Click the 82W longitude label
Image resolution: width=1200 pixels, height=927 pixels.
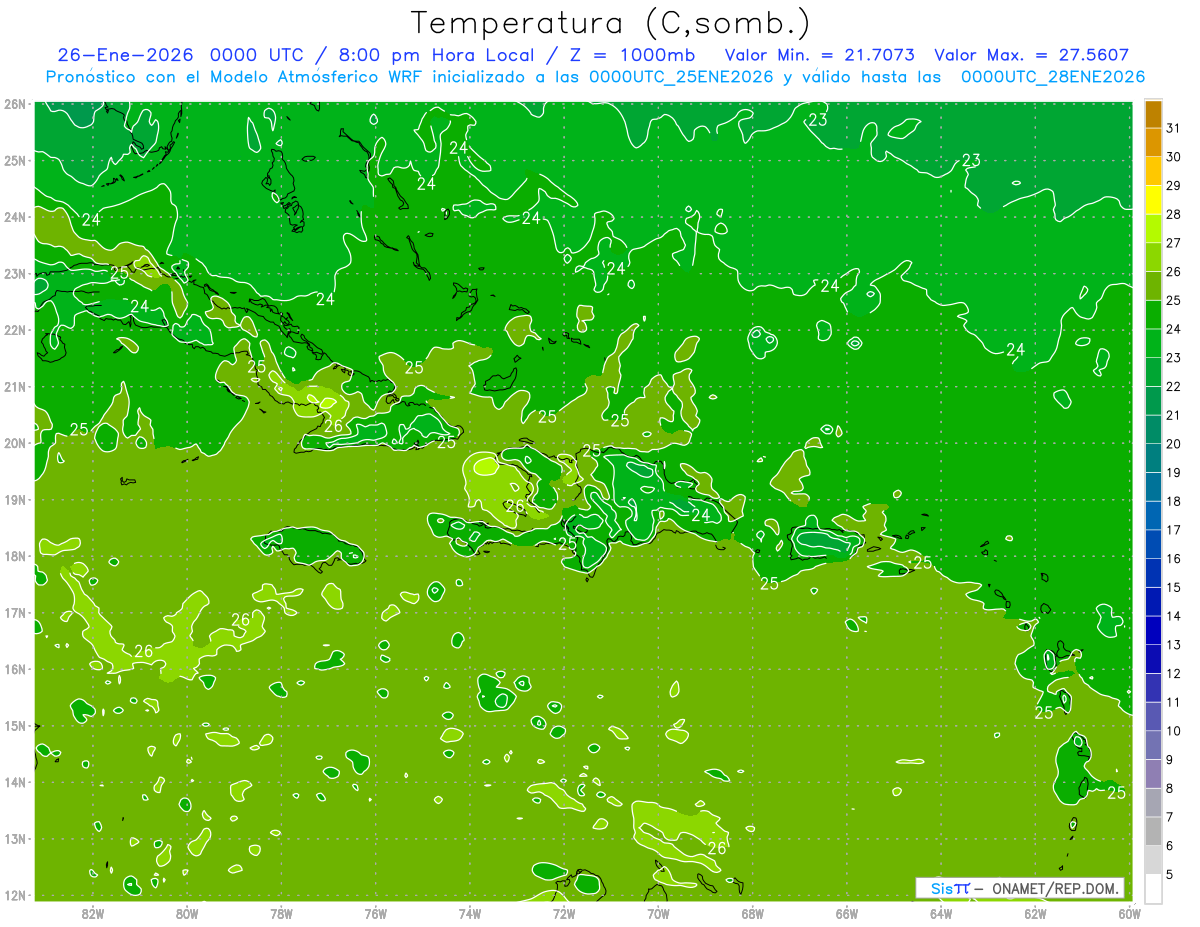[93, 913]
